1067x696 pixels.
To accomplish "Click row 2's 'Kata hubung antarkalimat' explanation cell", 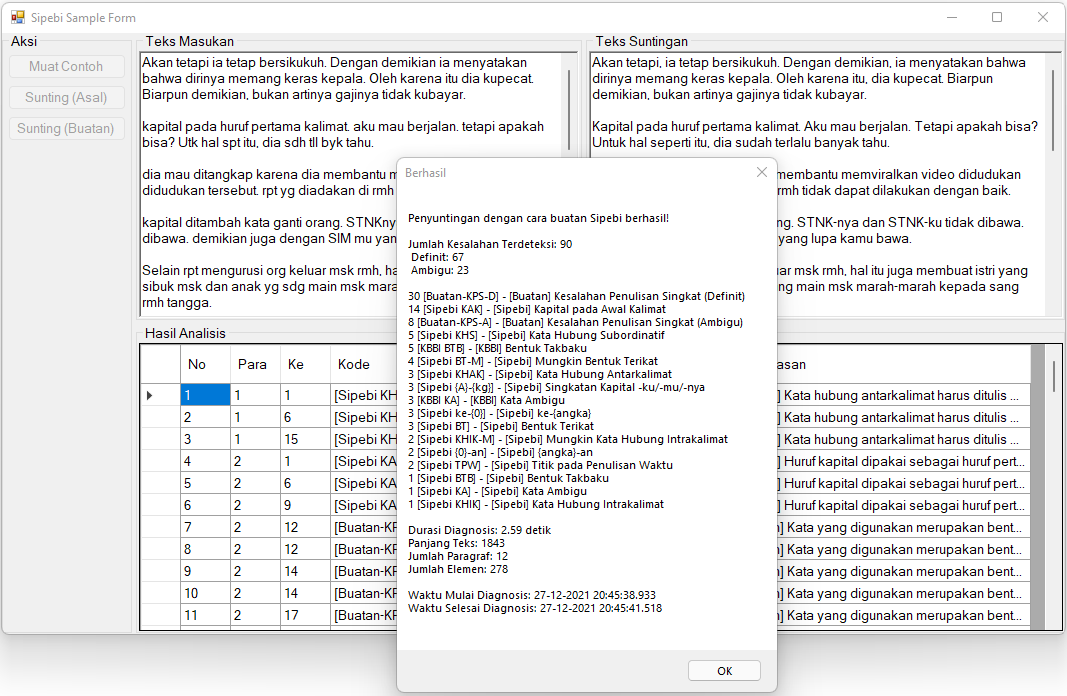I will pyautogui.click(x=903, y=417).
